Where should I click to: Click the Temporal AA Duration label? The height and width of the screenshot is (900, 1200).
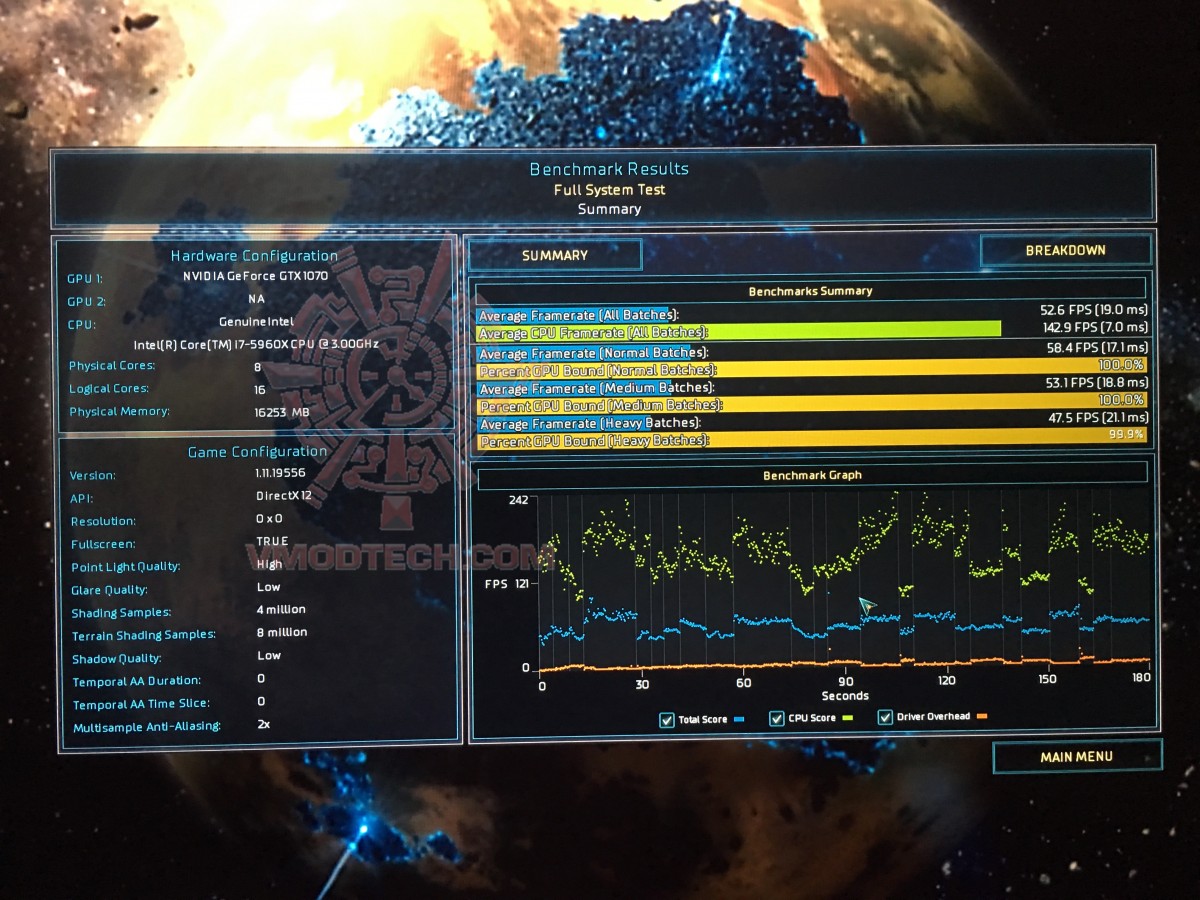point(136,682)
